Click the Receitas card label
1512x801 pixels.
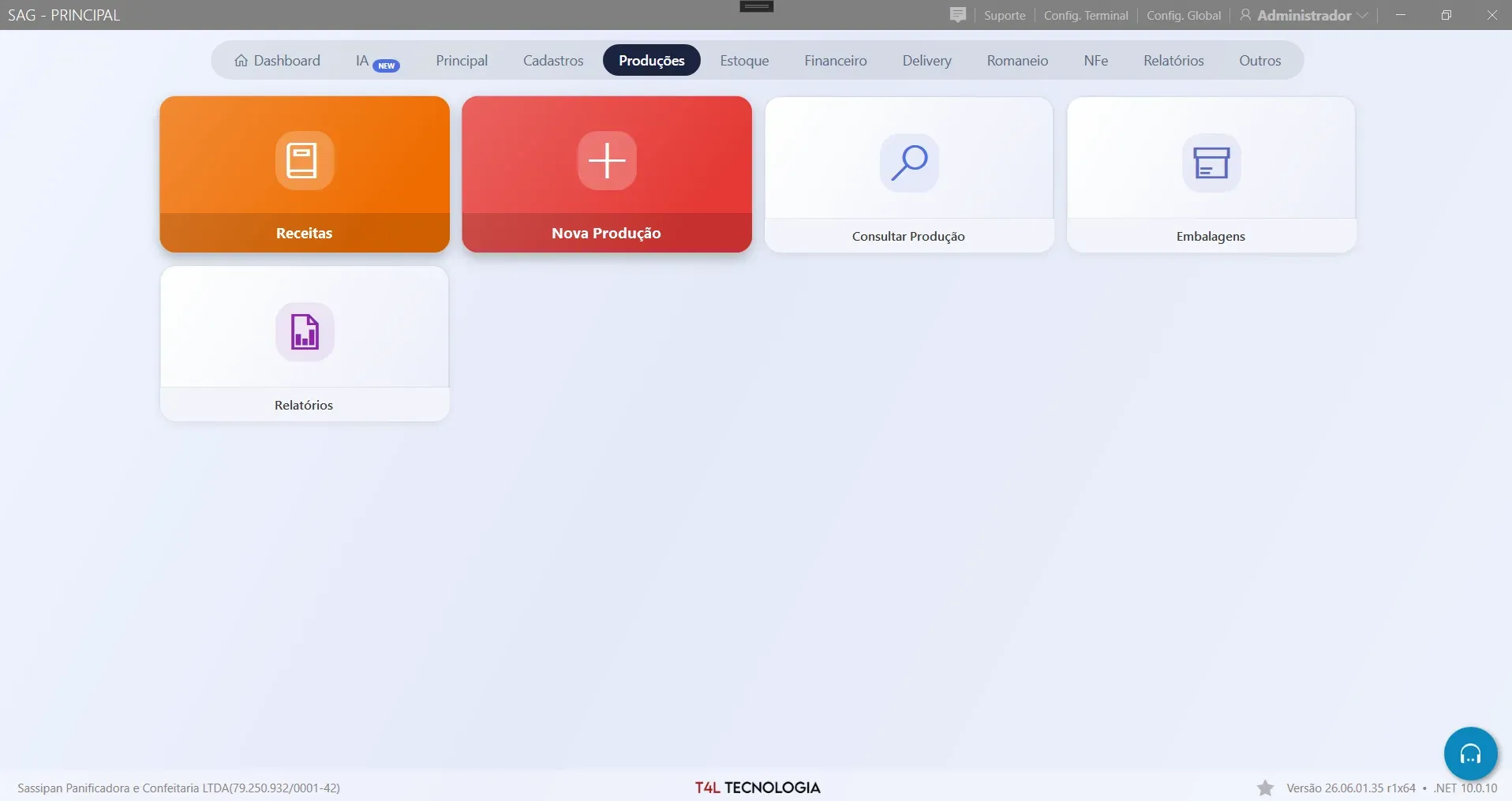coord(304,234)
